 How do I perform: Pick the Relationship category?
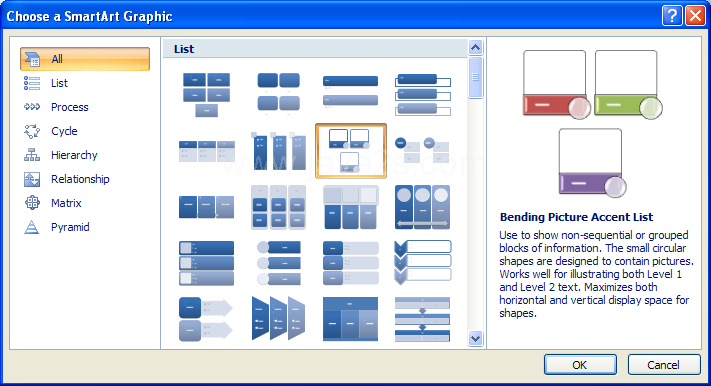point(85,179)
